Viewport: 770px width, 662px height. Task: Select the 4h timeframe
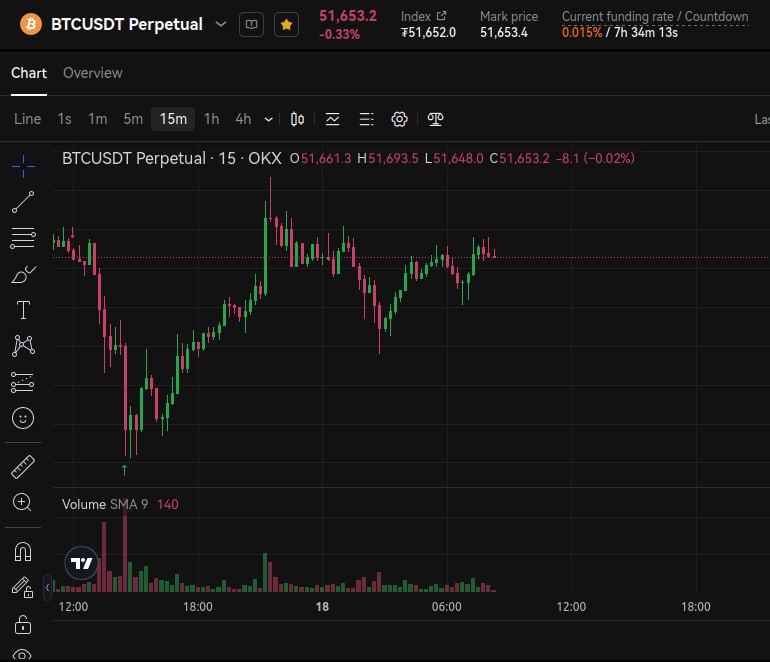(243, 119)
